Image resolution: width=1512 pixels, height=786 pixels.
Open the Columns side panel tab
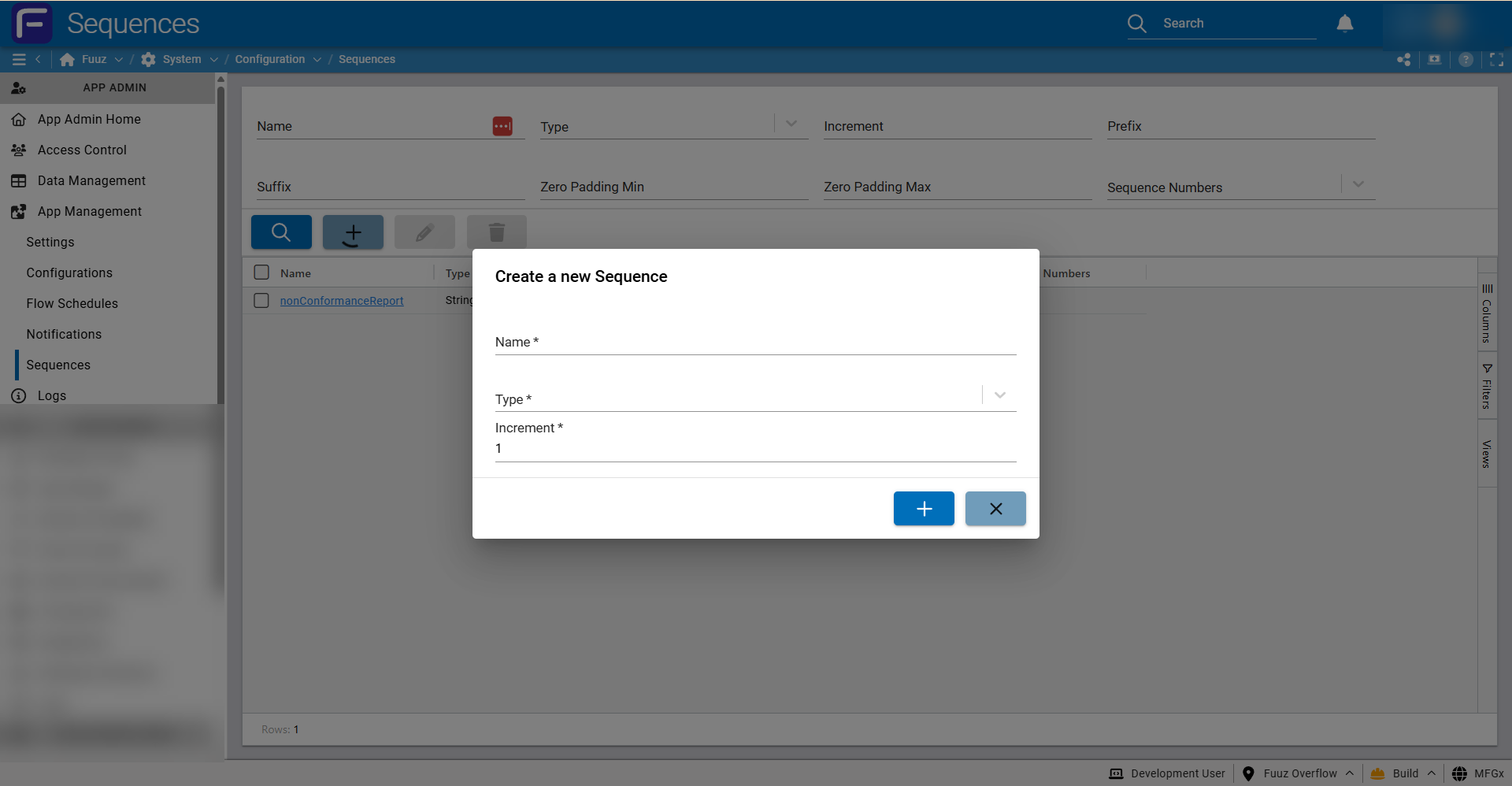(1487, 313)
